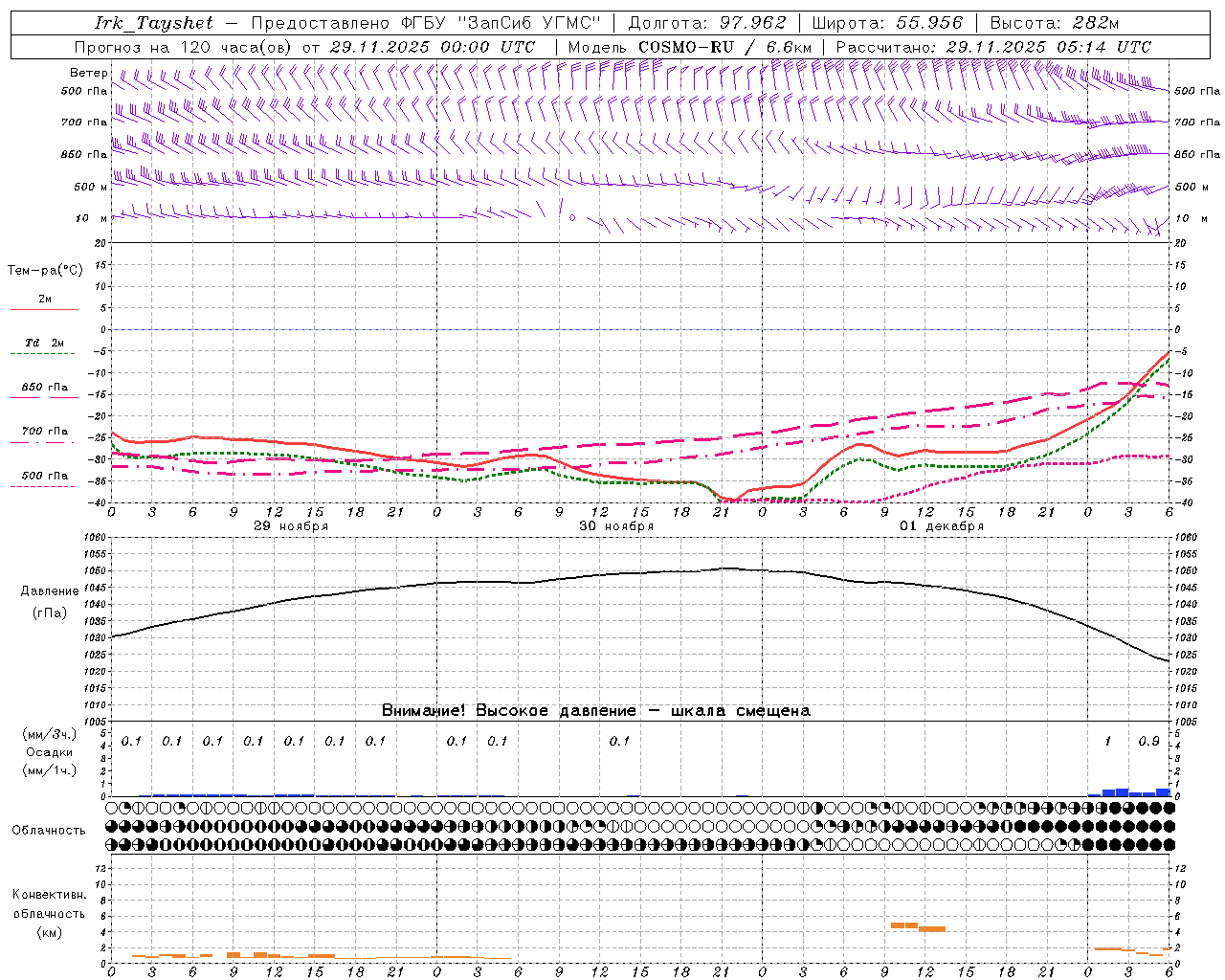This screenshot has height=980, width=1225.
Task: Select the 850 гПа temperature legend entry
Action: tap(44, 389)
